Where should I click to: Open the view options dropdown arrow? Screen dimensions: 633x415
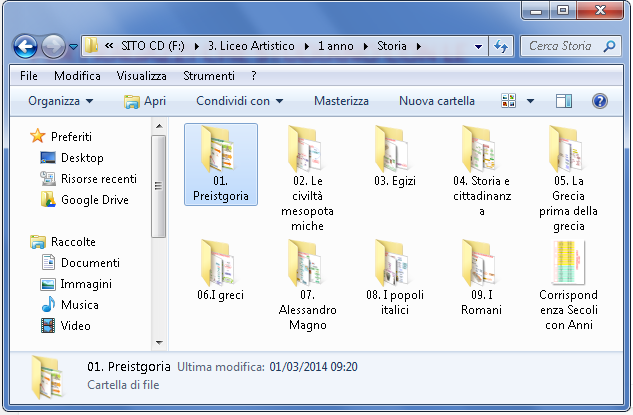[x=530, y=101]
